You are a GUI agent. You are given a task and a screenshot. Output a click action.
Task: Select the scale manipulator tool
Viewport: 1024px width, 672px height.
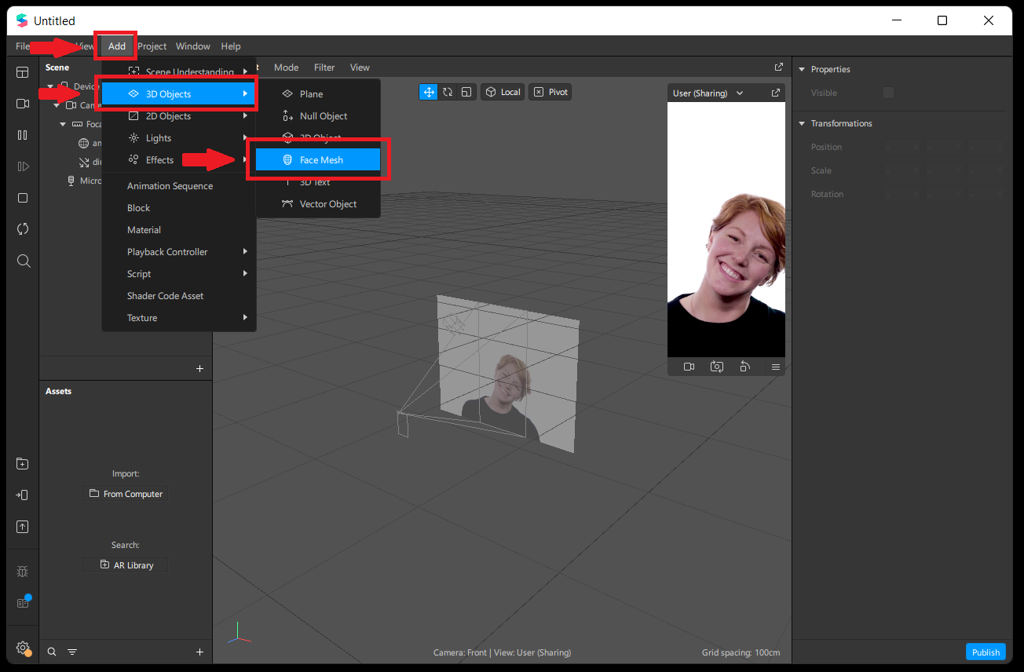(x=466, y=92)
